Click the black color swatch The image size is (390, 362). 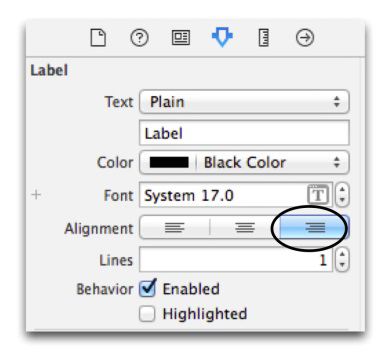click(x=169, y=162)
